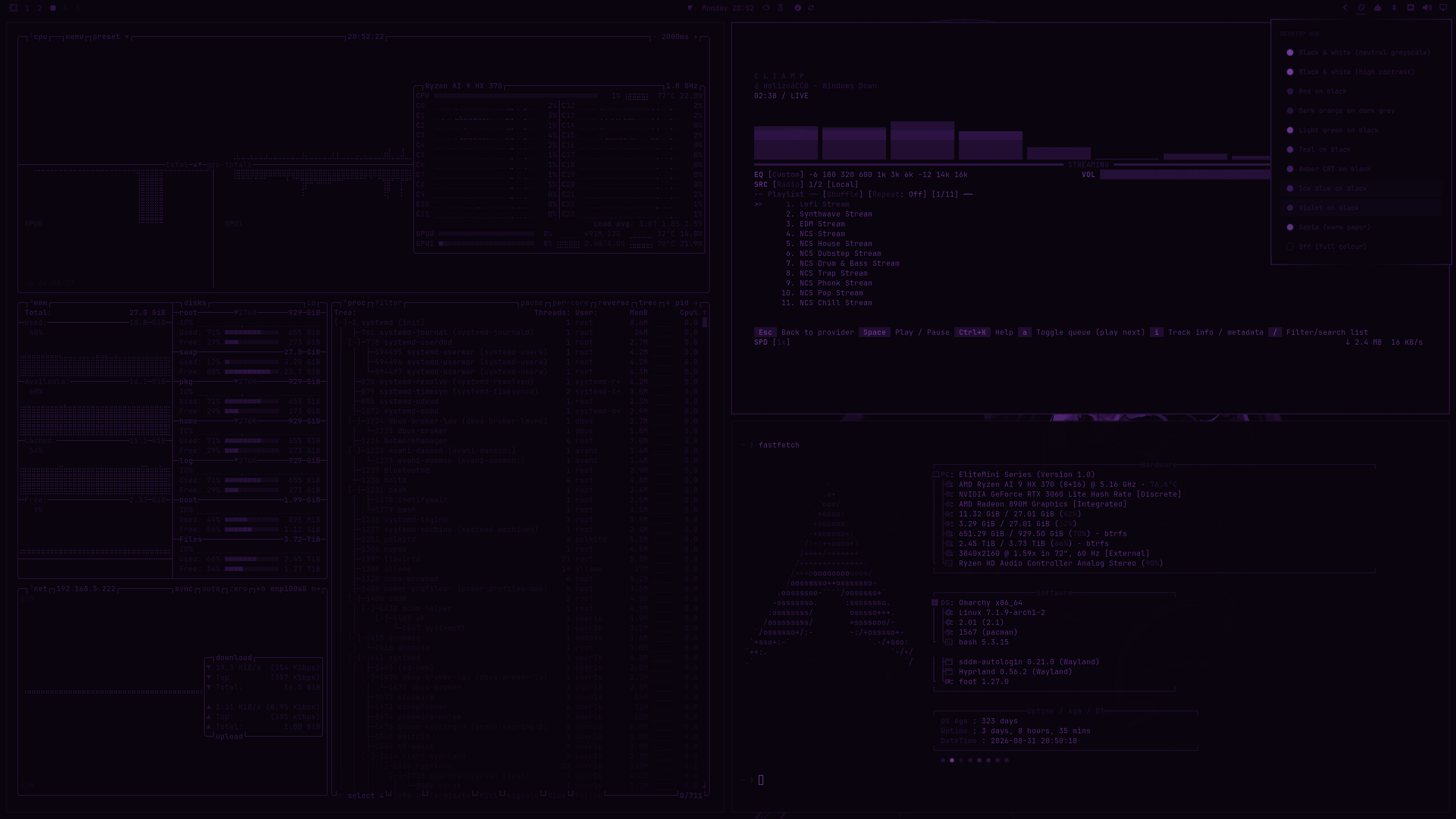Switch to the active workspace 3 indicator
The width and height of the screenshot is (1456, 819).
tap(53, 8)
